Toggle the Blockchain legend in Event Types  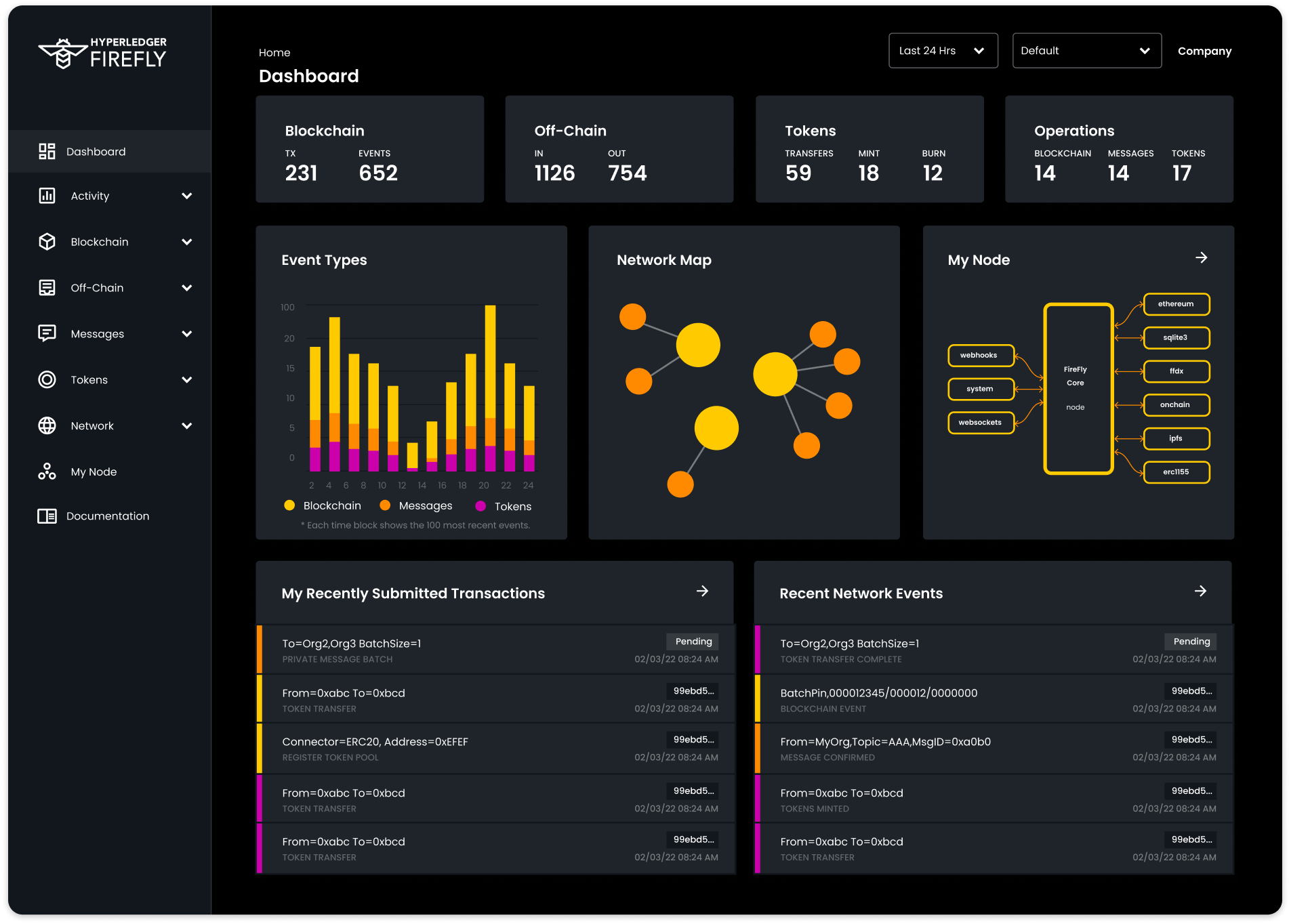point(323,505)
